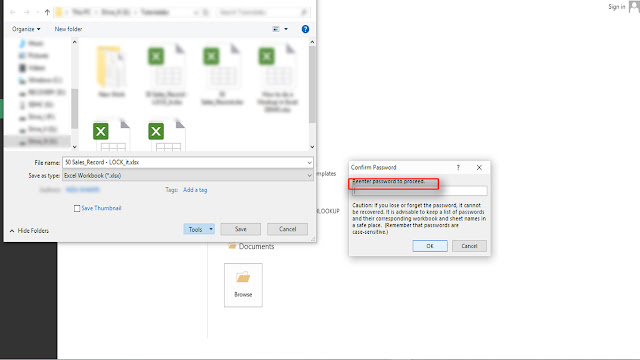Viewport: 640px width, 360px height.
Task: Go forward with the Forward arrow
Action: (27, 12)
